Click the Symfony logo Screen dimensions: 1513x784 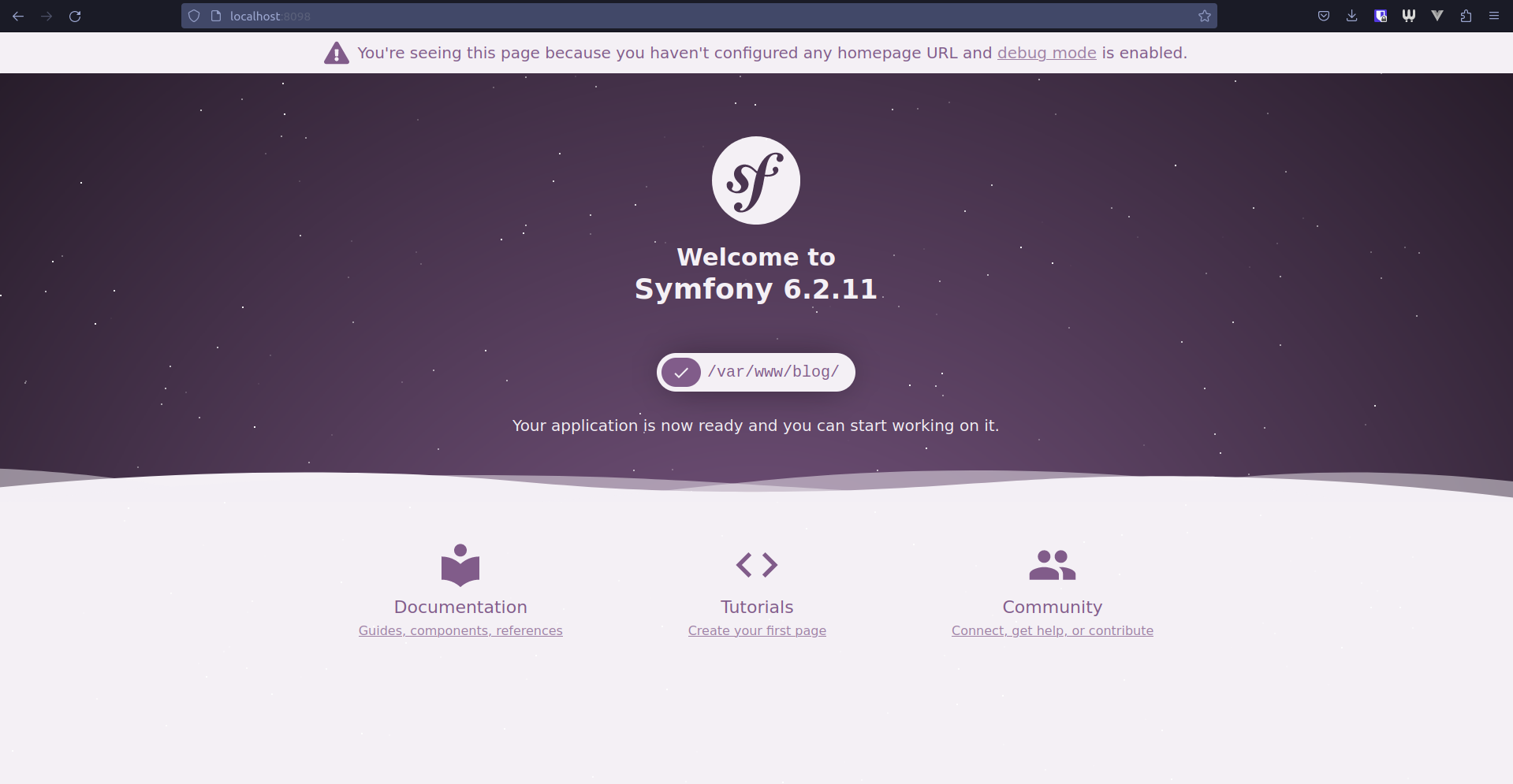(x=756, y=180)
